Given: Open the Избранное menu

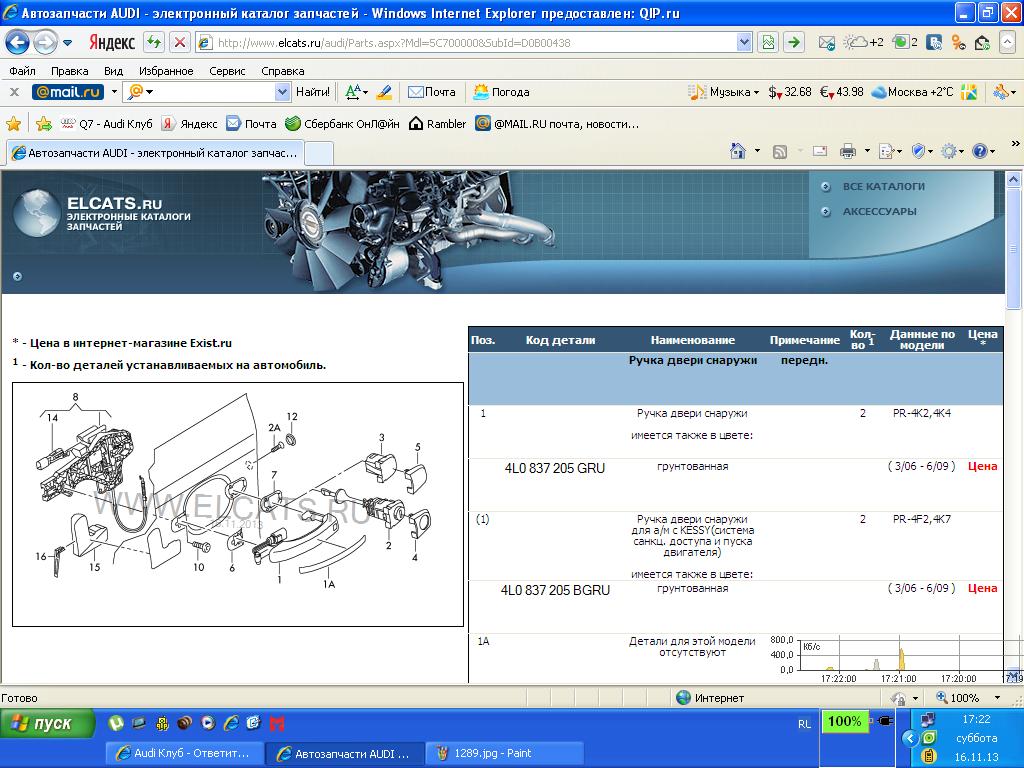Looking at the screenshot, I should [x=166, y=71].
